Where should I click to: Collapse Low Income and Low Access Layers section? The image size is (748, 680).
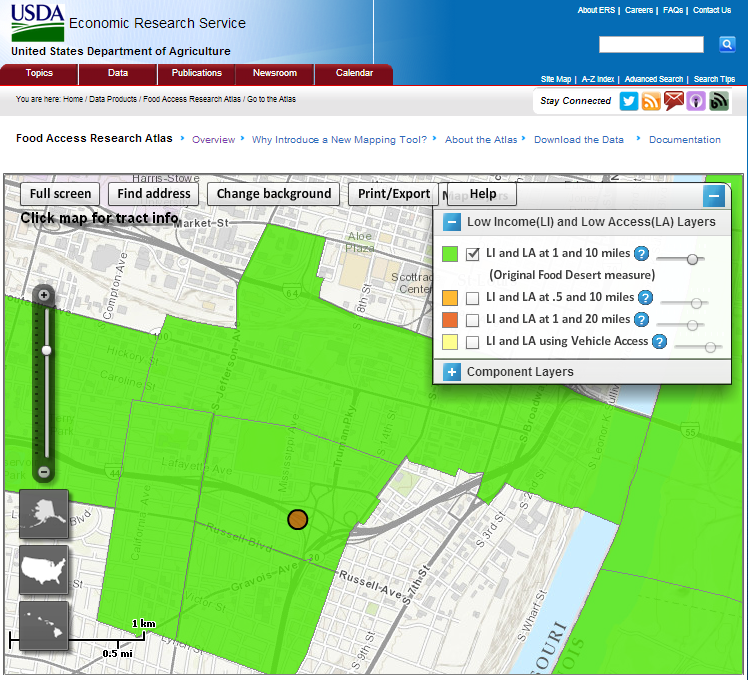pyautogui.click(x=452, y=222)
